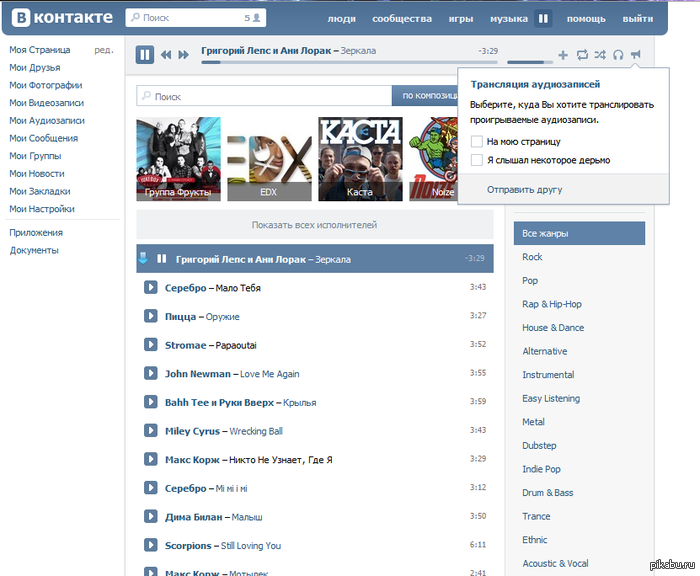Screen dimensions: 700x576
Task: Open Мои Друзья
Action: [x=35, y=67]
